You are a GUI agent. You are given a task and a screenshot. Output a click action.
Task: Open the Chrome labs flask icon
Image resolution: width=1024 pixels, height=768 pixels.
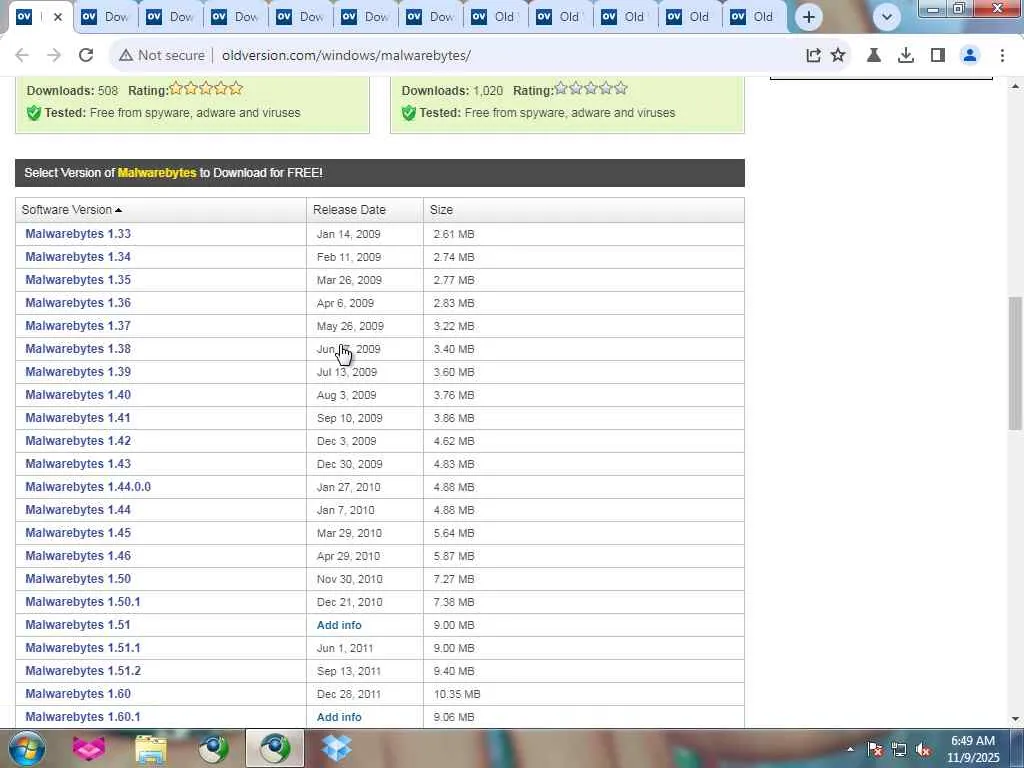click(874, 56)
